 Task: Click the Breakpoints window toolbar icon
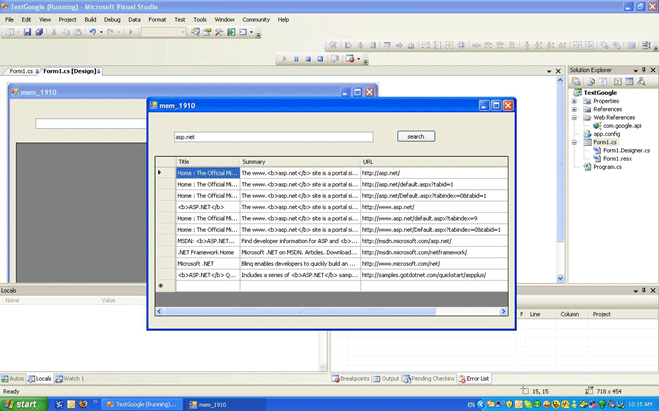(350, 59)
